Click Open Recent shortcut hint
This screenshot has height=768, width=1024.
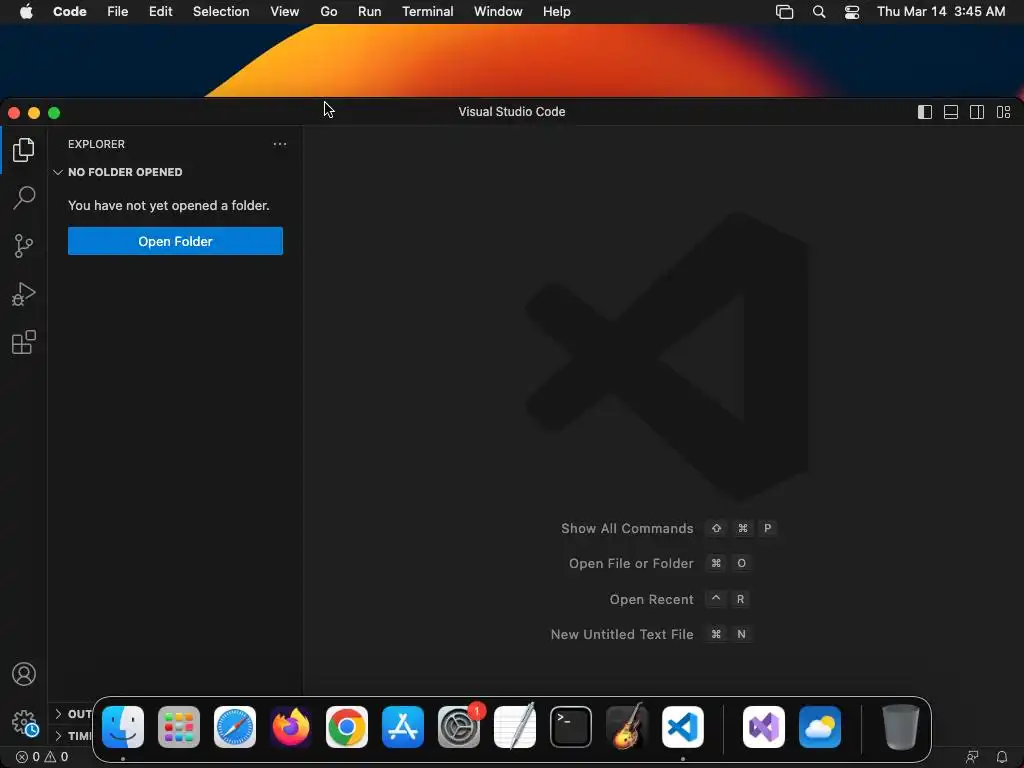click(680, 600)
